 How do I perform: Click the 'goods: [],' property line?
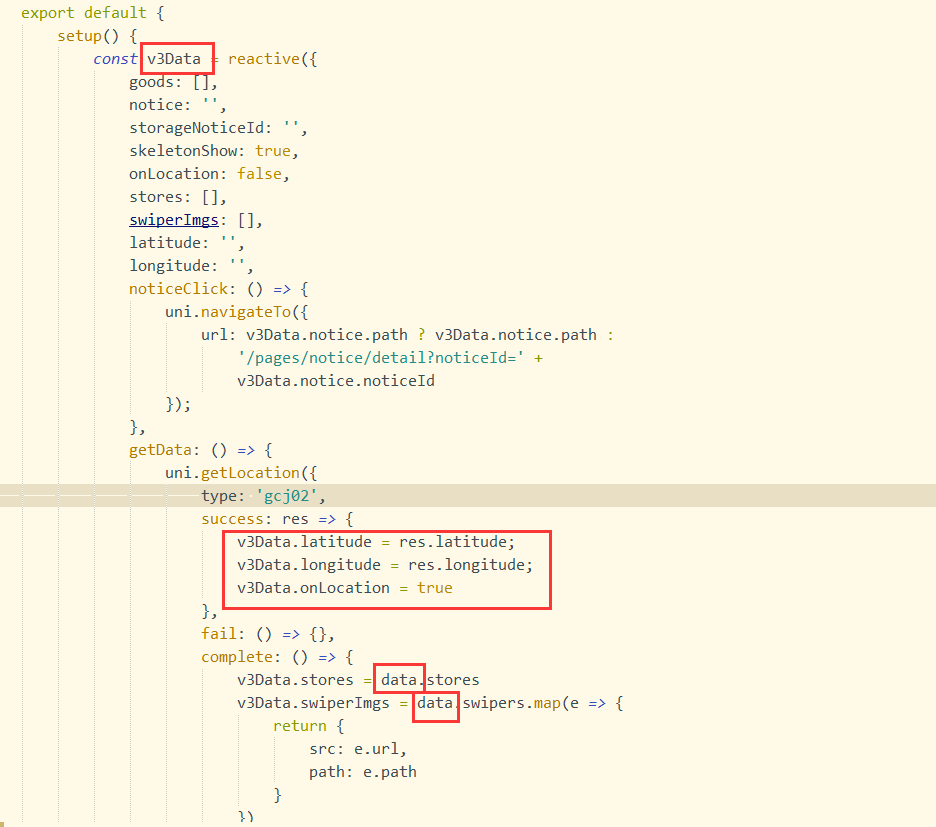pos(173,82)
